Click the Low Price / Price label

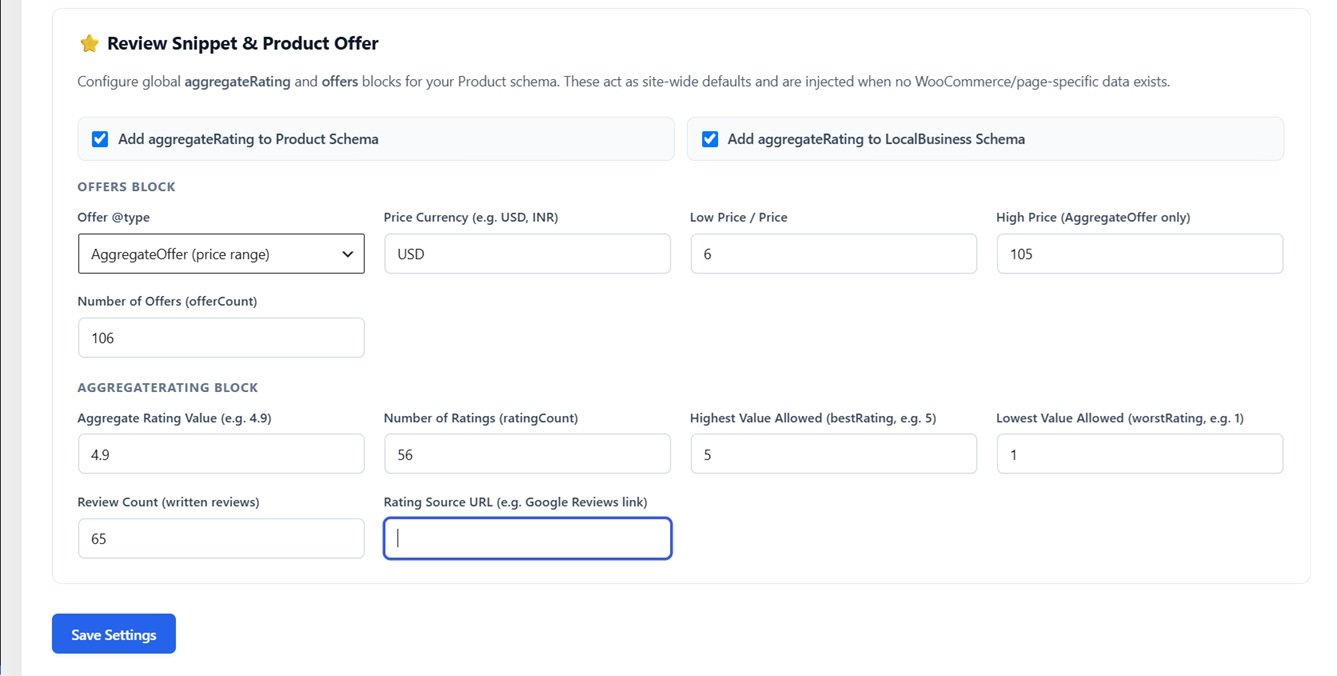pyautogui.click(x=739, y=217)
